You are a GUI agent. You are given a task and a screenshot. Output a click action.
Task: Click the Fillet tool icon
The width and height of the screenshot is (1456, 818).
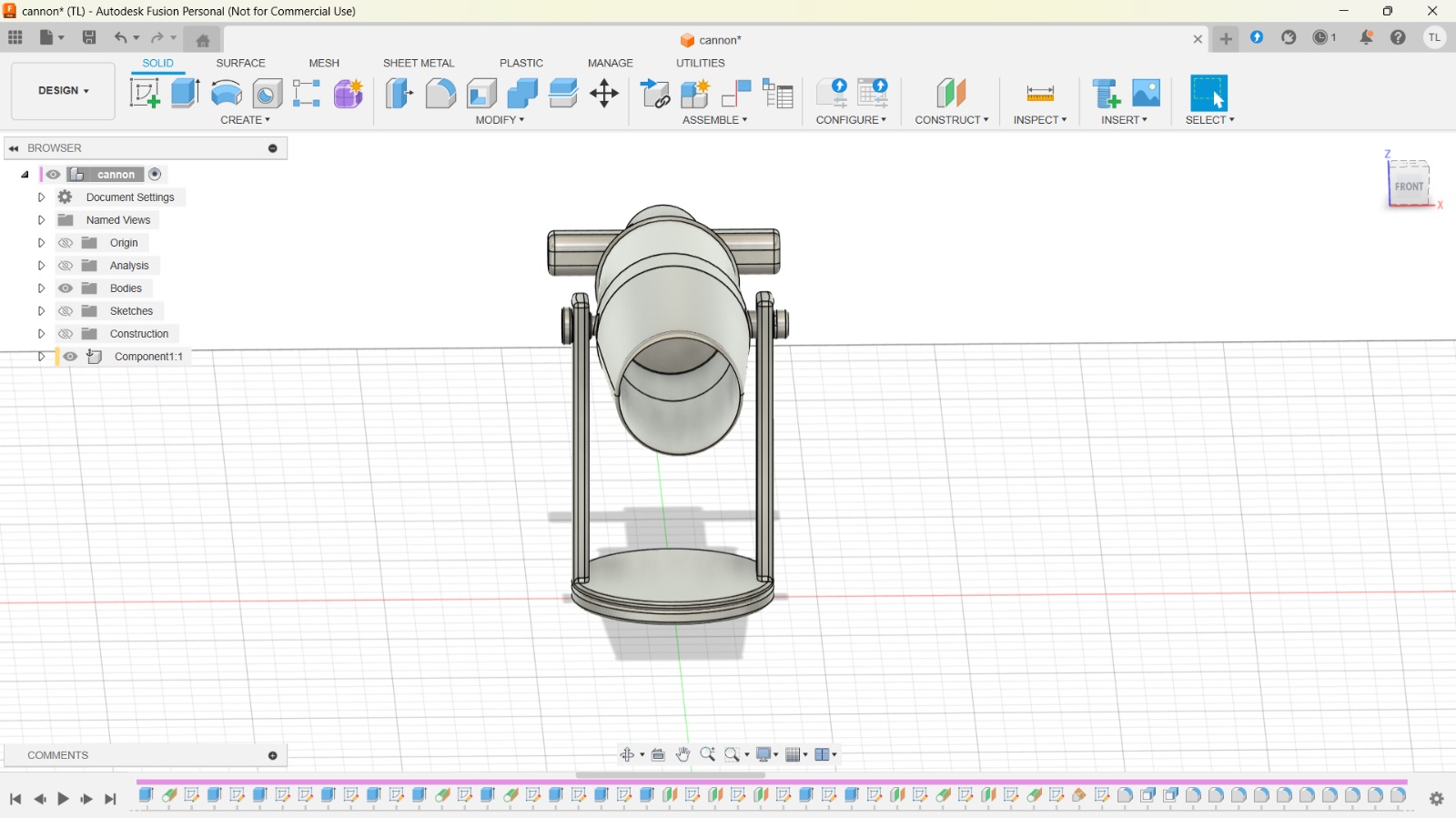[x=440, y=93]
